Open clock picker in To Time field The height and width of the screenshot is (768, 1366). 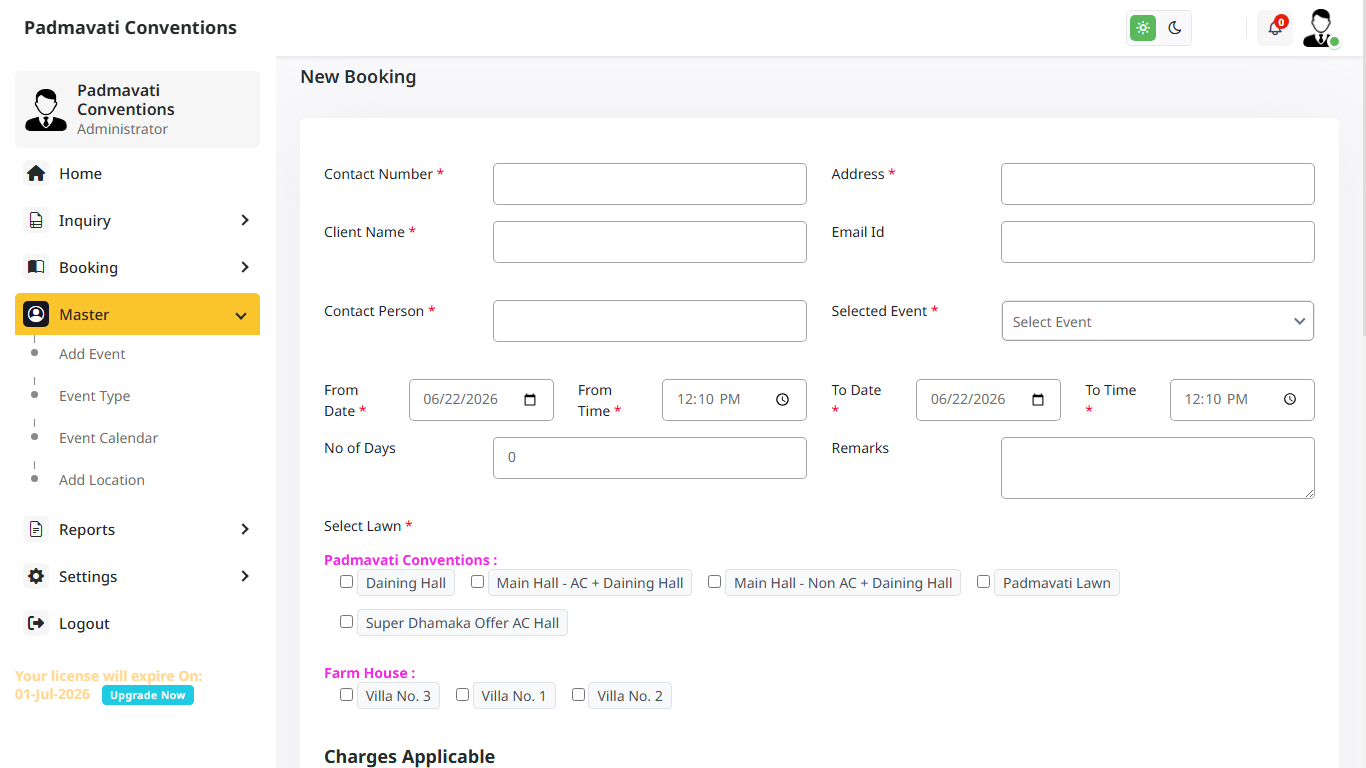pyautogui.click(x=1290, y=399)
